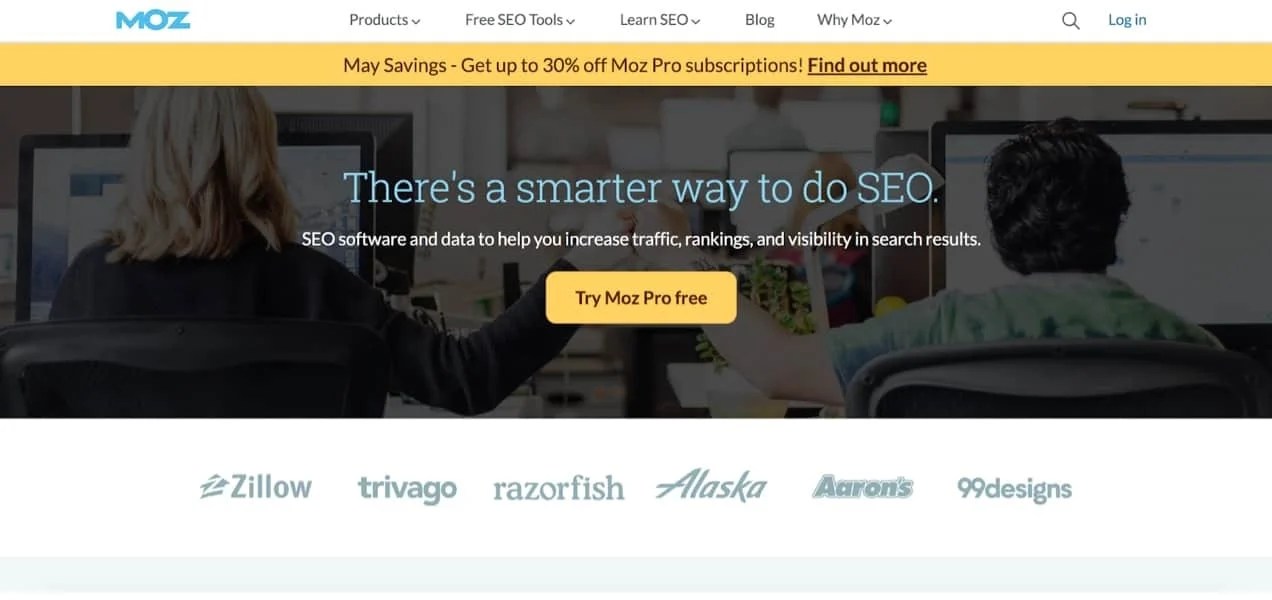Screen dimensions: 1272x600
Task: Click the Moz logo in header
Action: click(x=153, y=20)
